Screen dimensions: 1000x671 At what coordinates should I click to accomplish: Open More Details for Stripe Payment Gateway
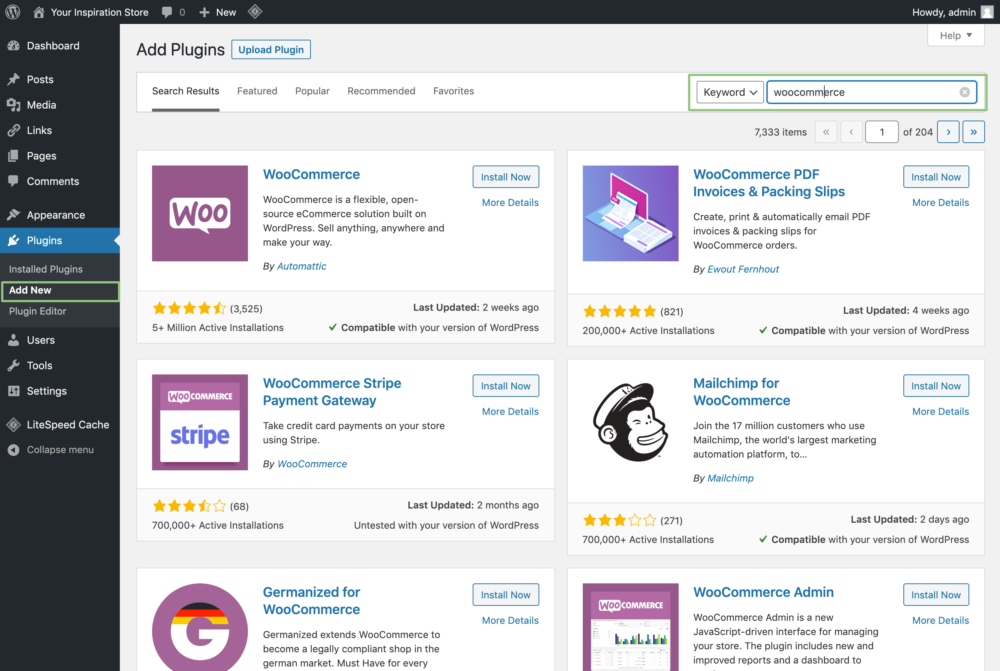(x=510, y=411)
